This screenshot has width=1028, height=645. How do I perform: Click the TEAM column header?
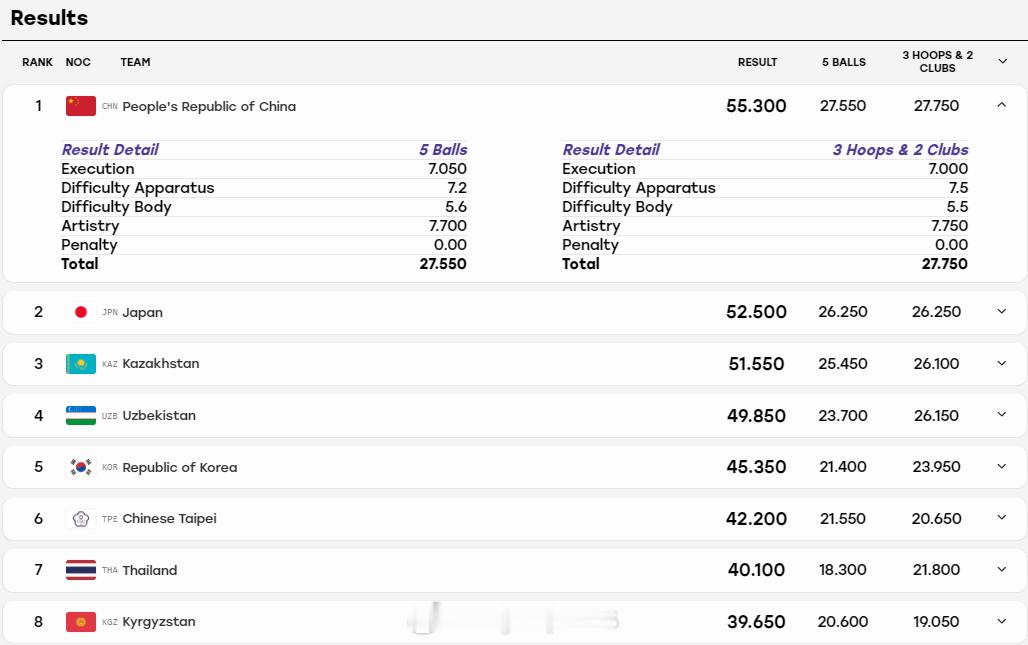pos(135,62)
